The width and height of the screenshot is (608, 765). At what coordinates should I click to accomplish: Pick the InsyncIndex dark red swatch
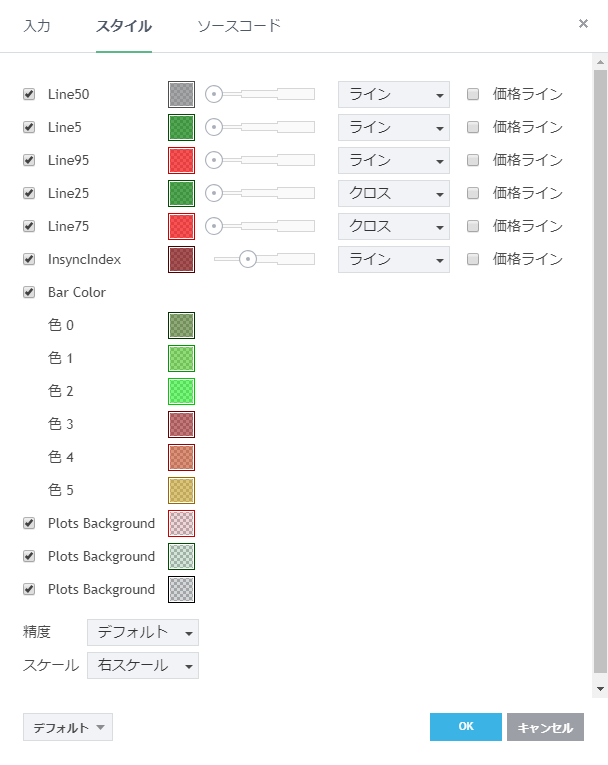point(181,260)
